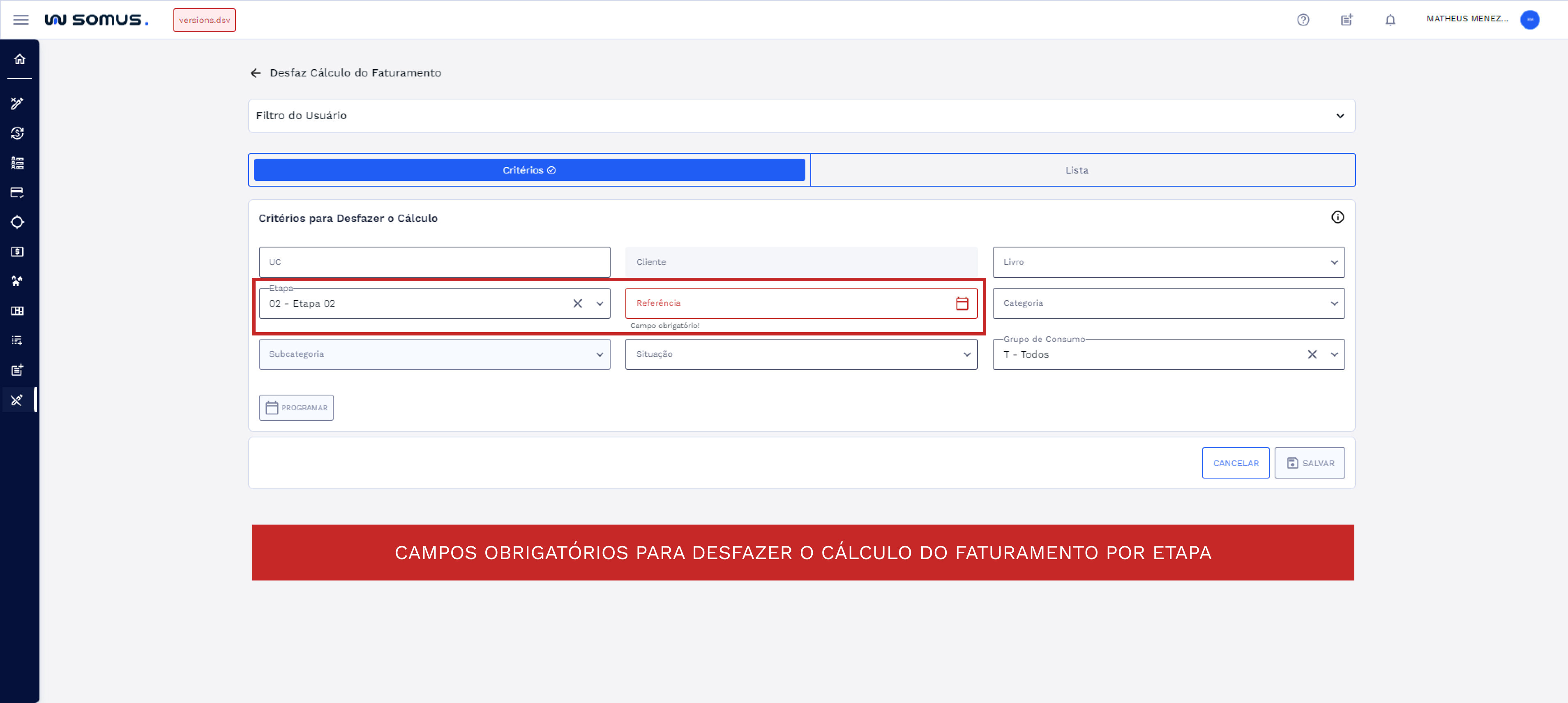The width and height of the screenshot is (1568, 703).
Task: Select the highlighted crossed-tools icon in the sidebar
Action: coord(17,400)
